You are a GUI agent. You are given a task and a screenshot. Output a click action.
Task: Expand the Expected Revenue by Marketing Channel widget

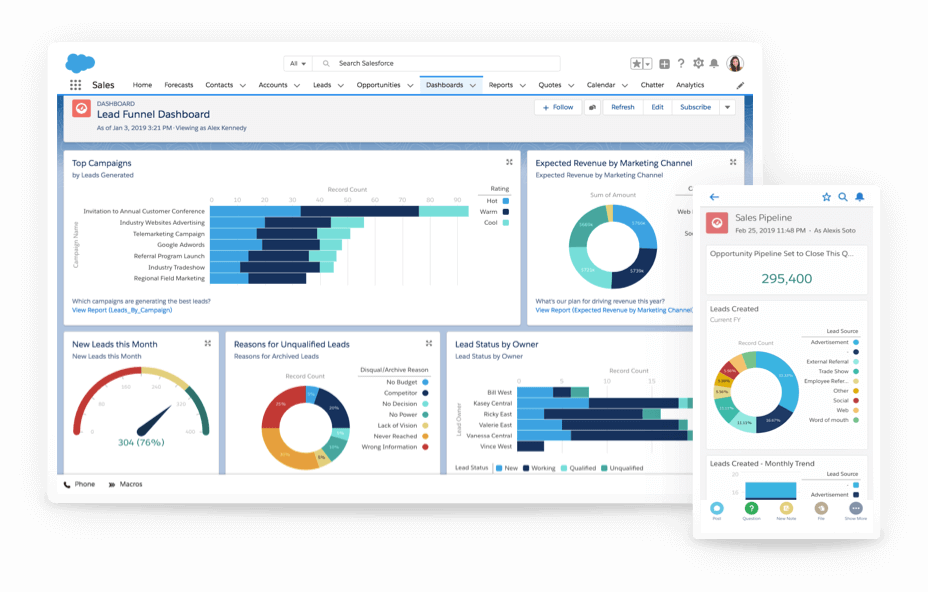tap(733, 162)
